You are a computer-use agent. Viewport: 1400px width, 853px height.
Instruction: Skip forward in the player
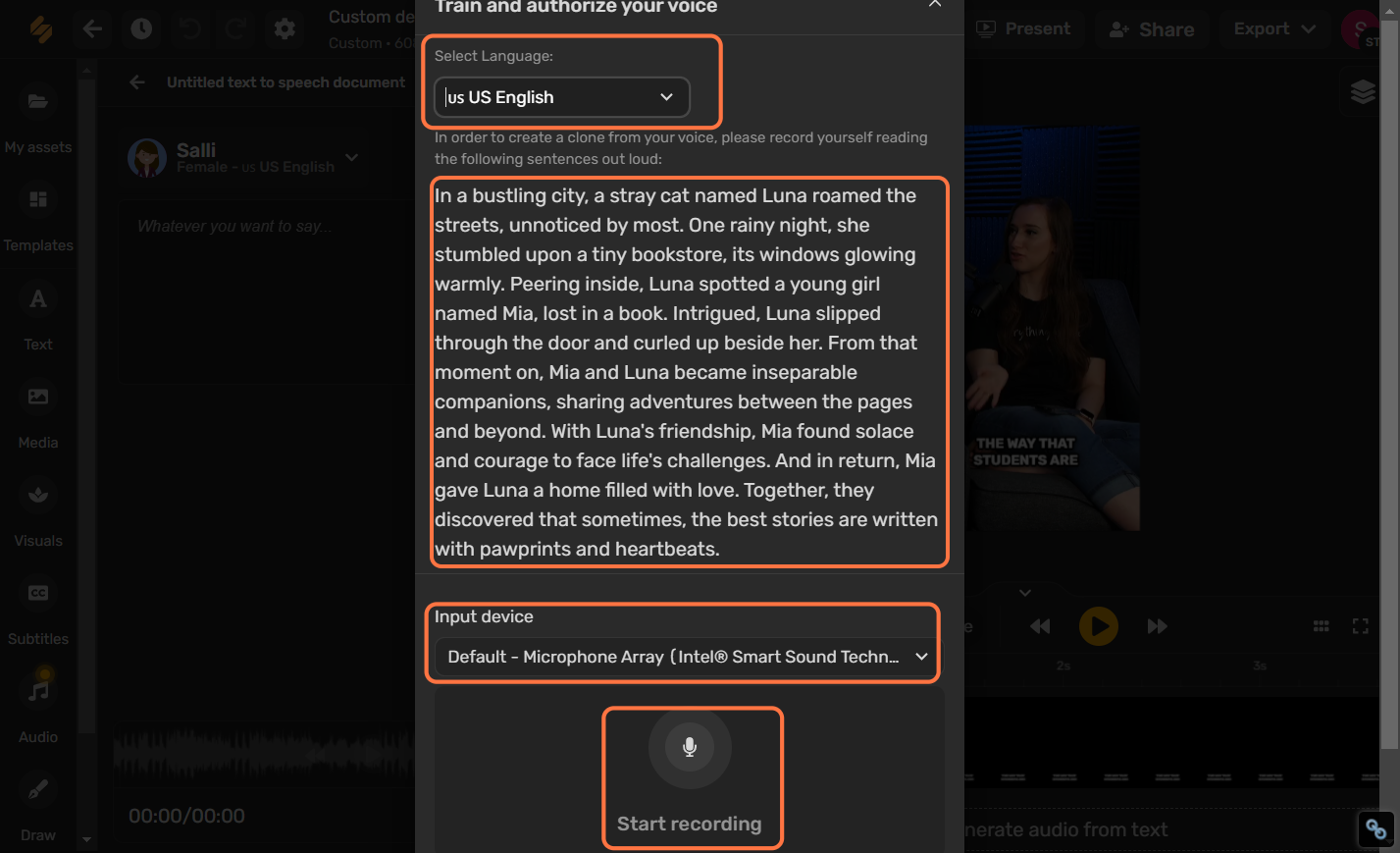[1158, 626]
